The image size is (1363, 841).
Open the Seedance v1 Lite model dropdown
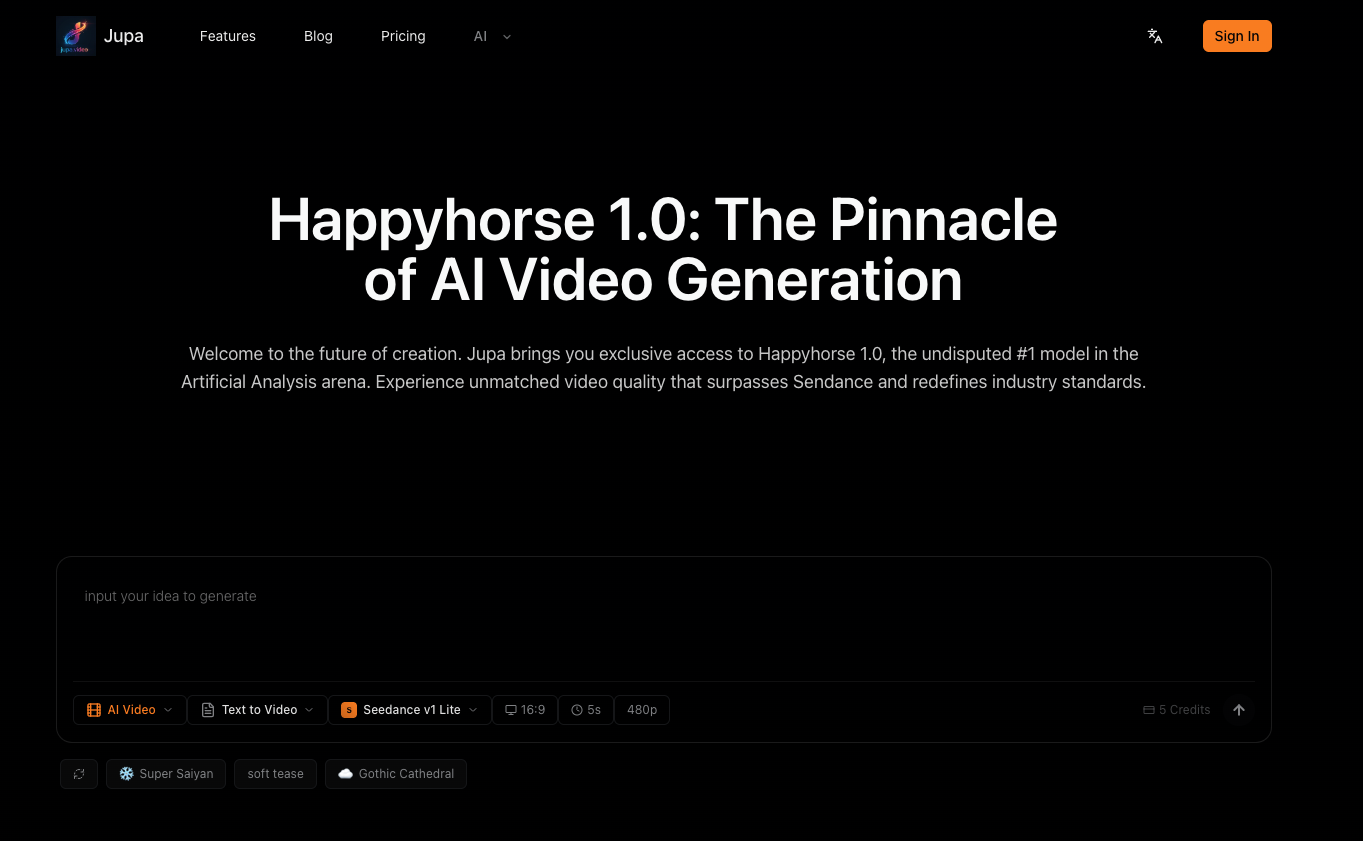tap(410, 710)
